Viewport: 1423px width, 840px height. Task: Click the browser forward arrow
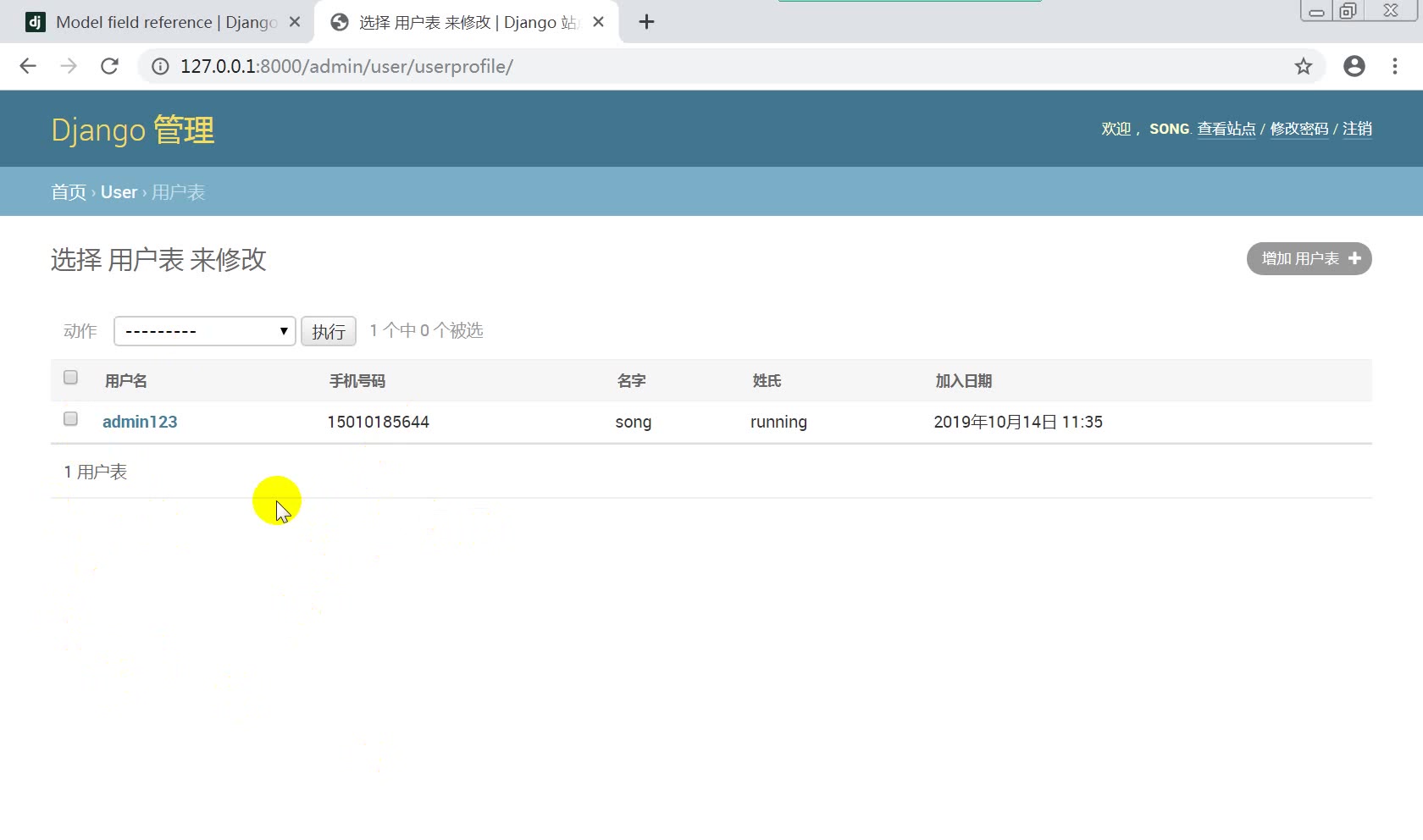click(69, 66)
